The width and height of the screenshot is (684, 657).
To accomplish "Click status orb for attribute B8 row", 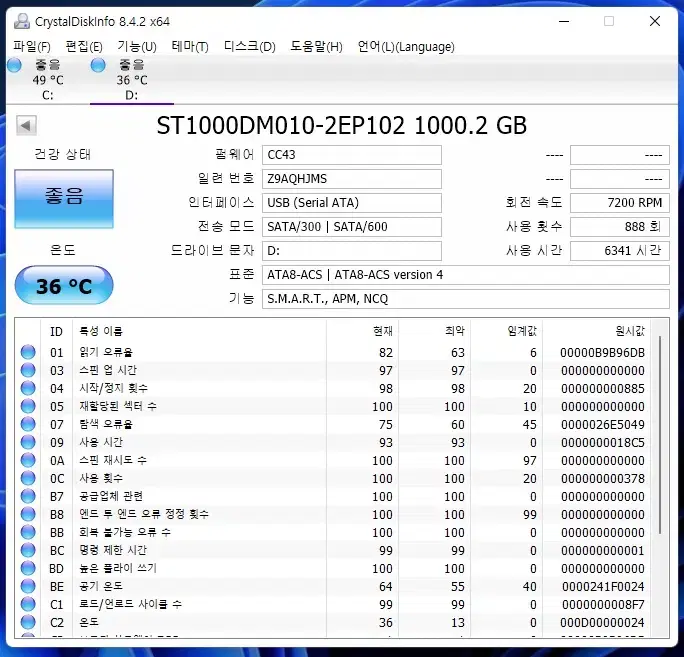I will [28, 514].
